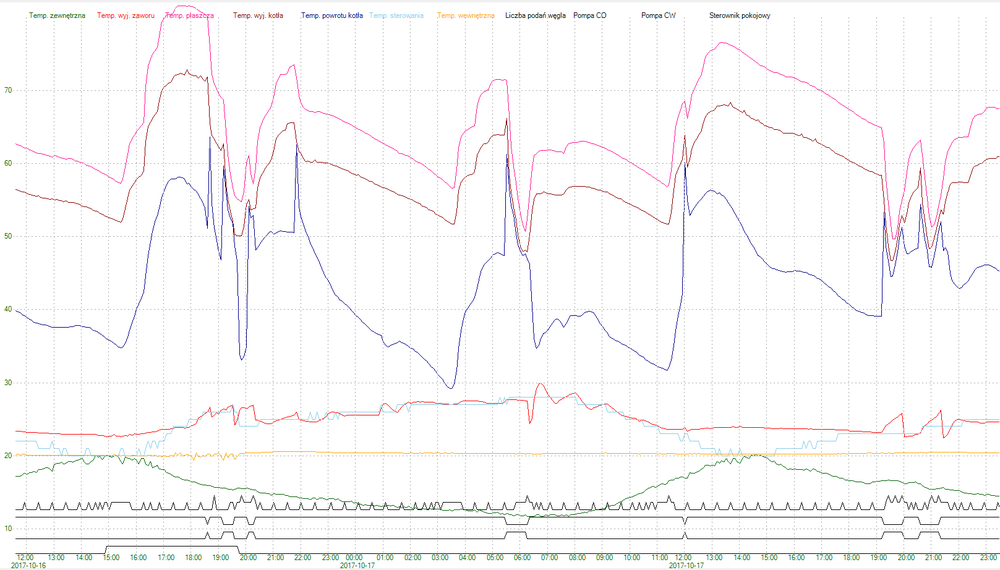Click the 11:00 time axis label
The image size is (1000, 570).
pyautogui.click(x=659, y=558)
